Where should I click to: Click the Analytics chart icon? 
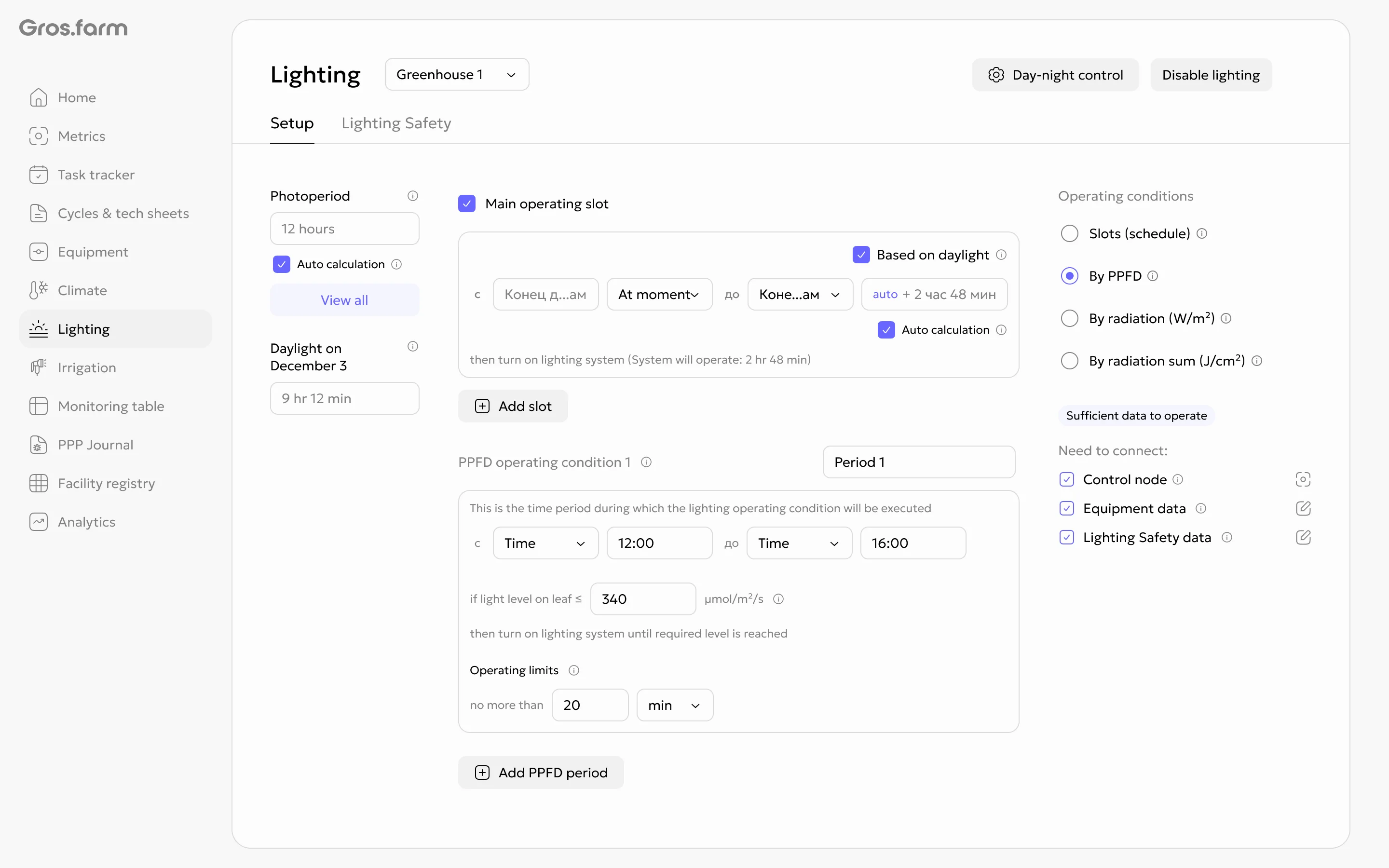pyautogui.click(x=39, y=521)
